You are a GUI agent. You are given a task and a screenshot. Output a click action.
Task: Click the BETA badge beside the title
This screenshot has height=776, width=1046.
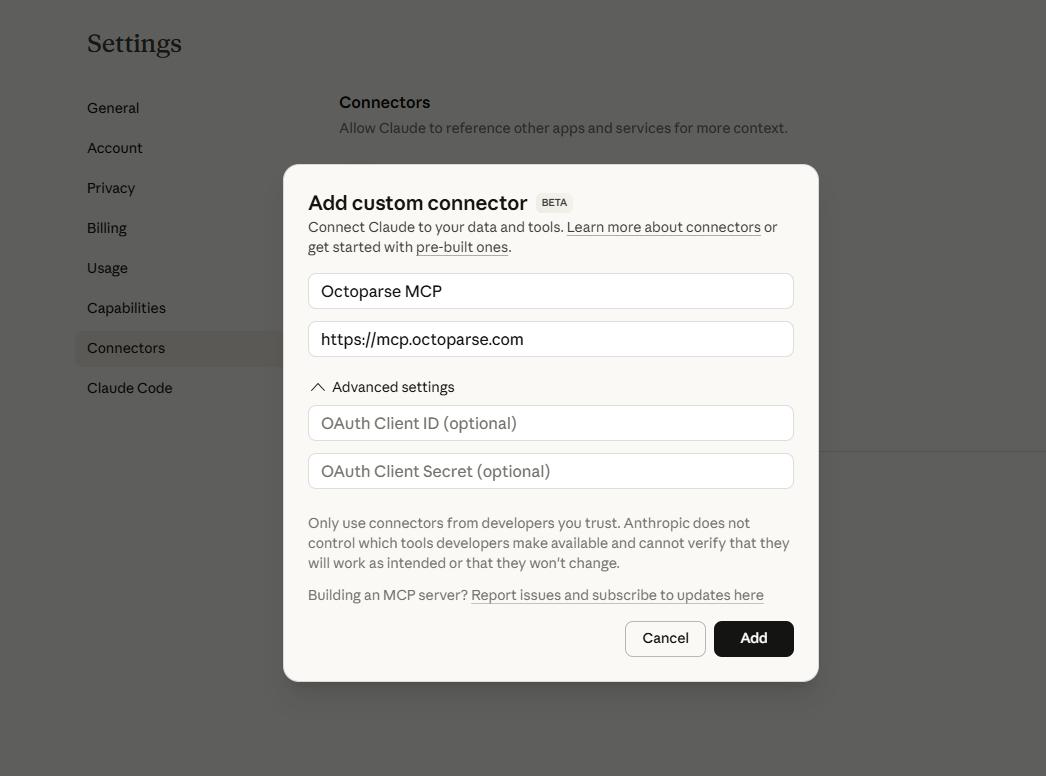[554, 203]
